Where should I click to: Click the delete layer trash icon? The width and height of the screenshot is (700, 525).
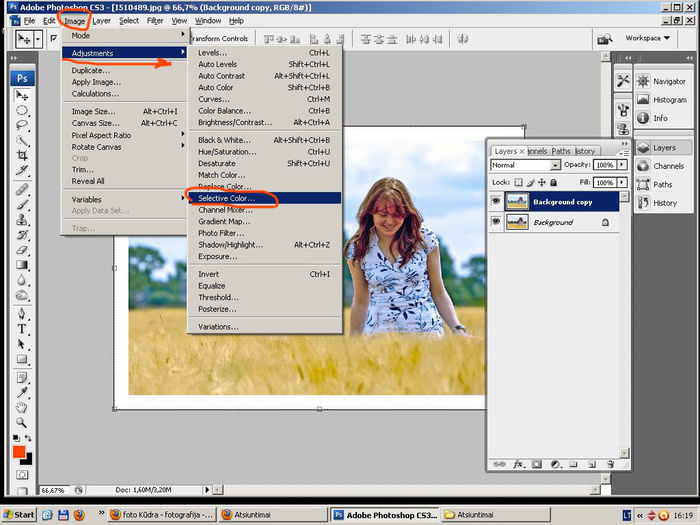[608, 464]
